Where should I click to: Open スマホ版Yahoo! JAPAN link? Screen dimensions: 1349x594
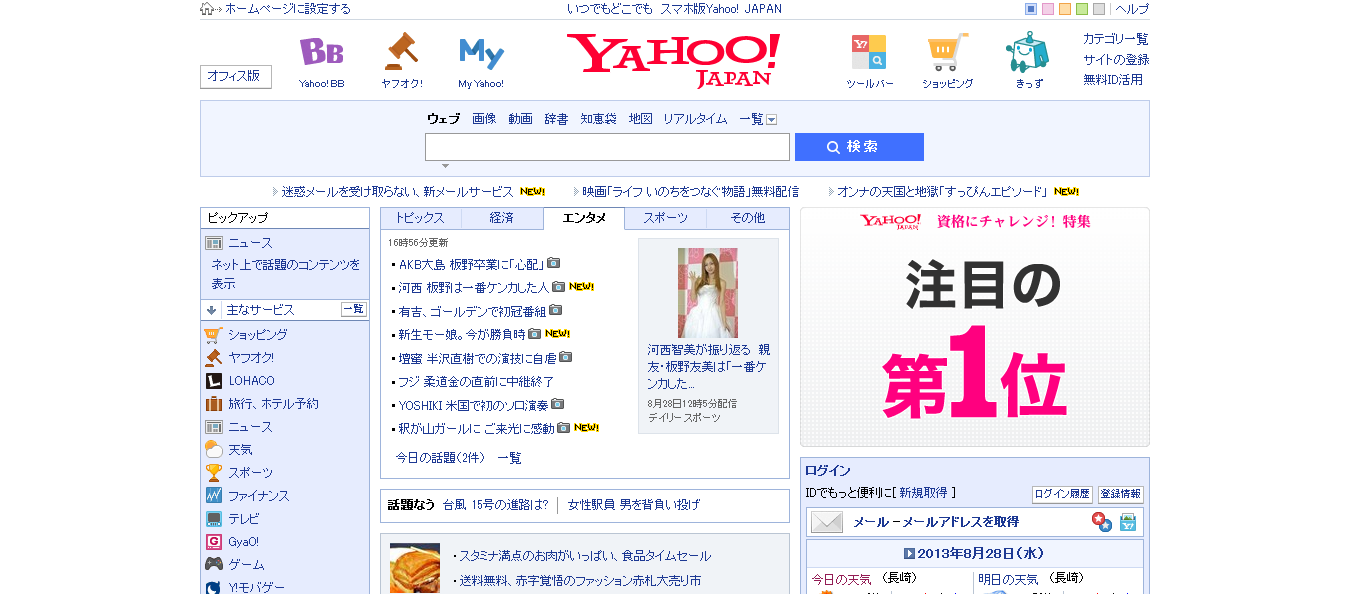pos(721,9)
